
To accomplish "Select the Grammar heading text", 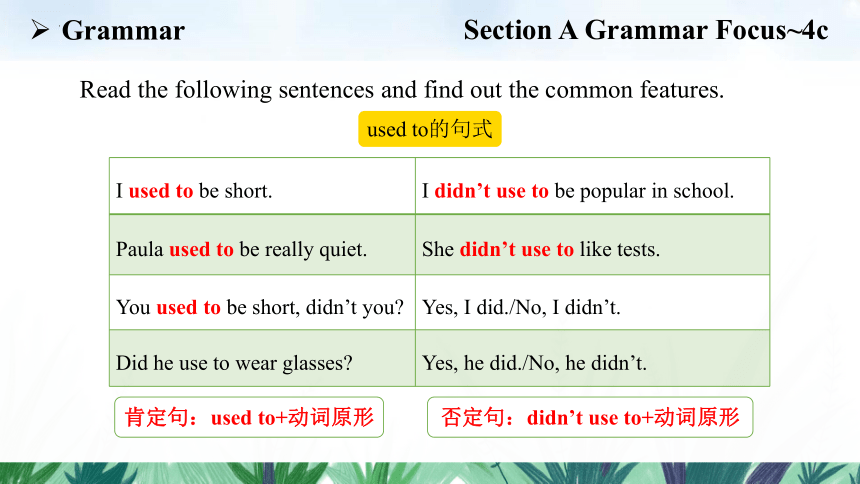I will (123, 30).
